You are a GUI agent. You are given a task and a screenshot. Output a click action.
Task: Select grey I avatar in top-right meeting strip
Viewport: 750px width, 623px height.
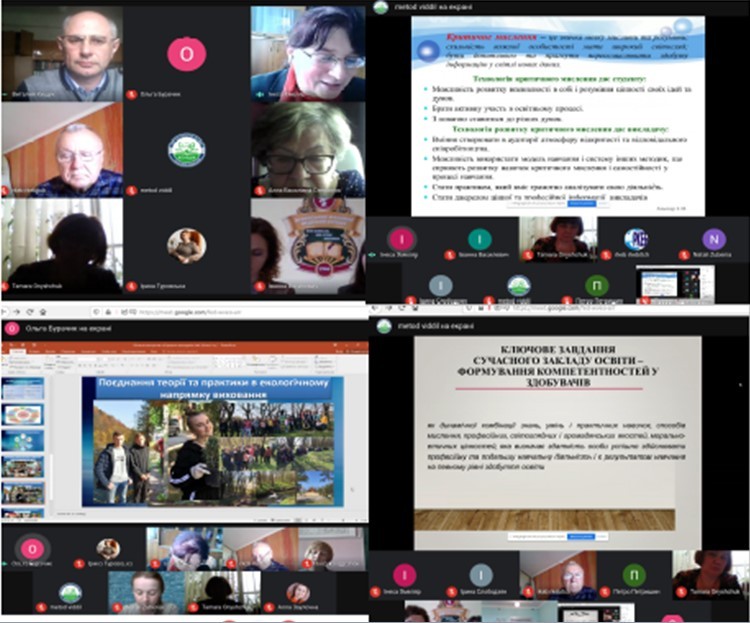click(x=441, y=286)
